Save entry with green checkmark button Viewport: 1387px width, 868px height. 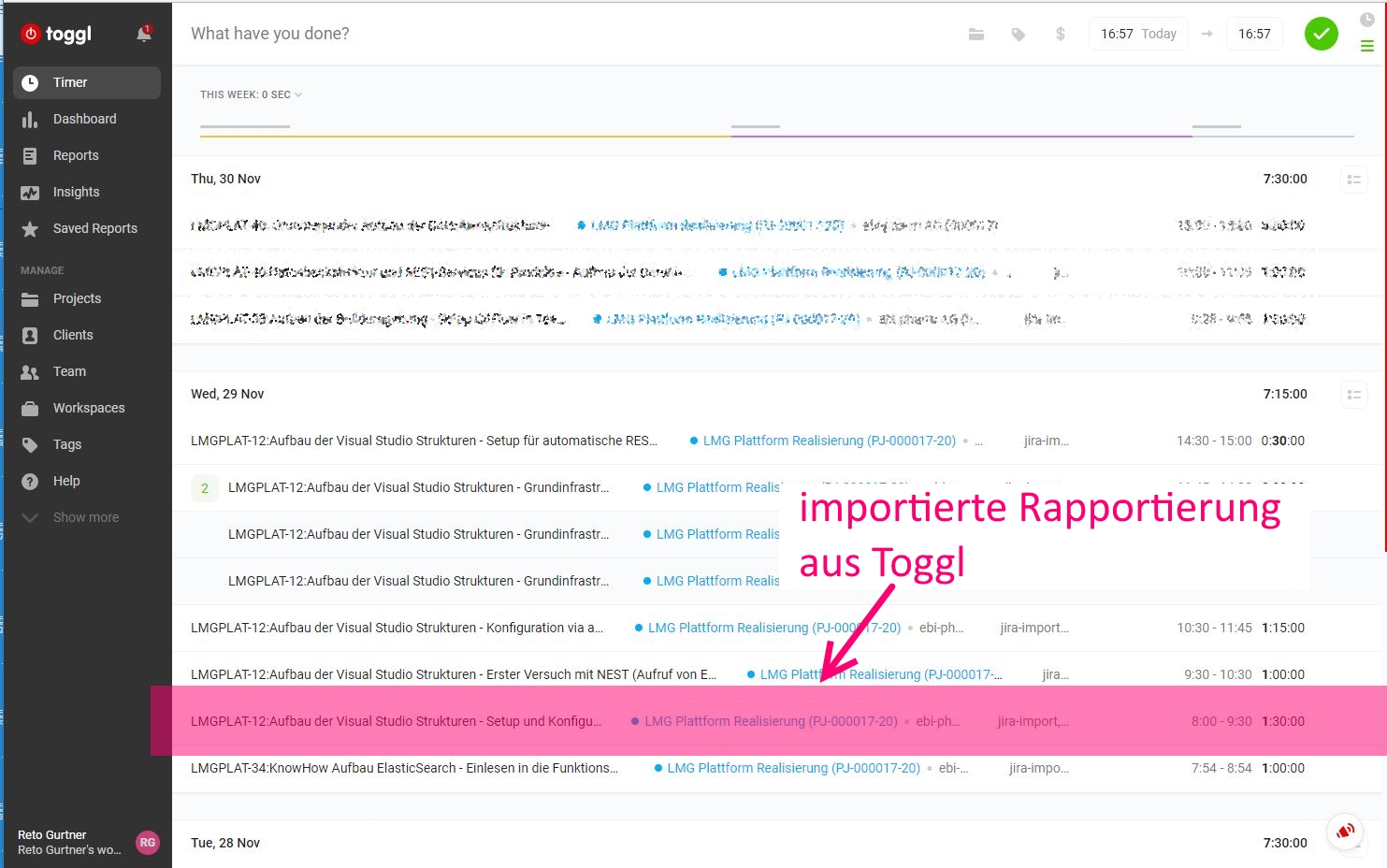tap(1321, 34)
